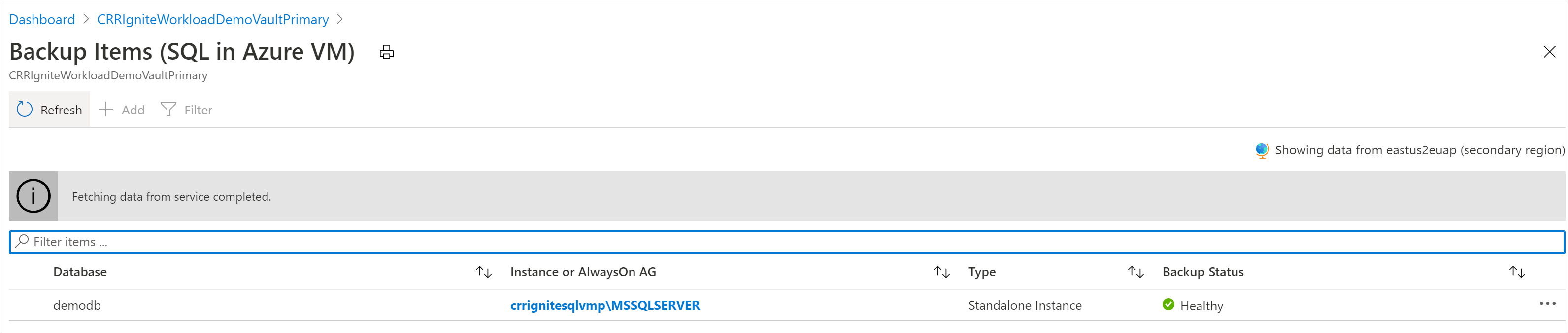Viewport: 1568px width, 333px height.
Task: Click the print icon next to the title
Action: click(x=387, y=52)
